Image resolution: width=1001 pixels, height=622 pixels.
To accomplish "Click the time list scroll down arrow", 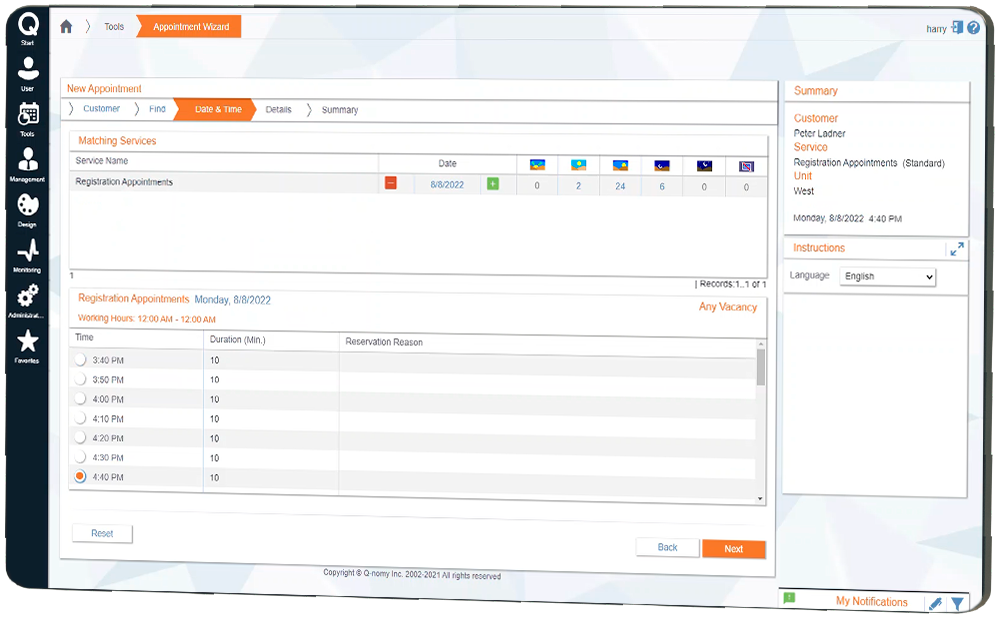I will coord(760,499).
